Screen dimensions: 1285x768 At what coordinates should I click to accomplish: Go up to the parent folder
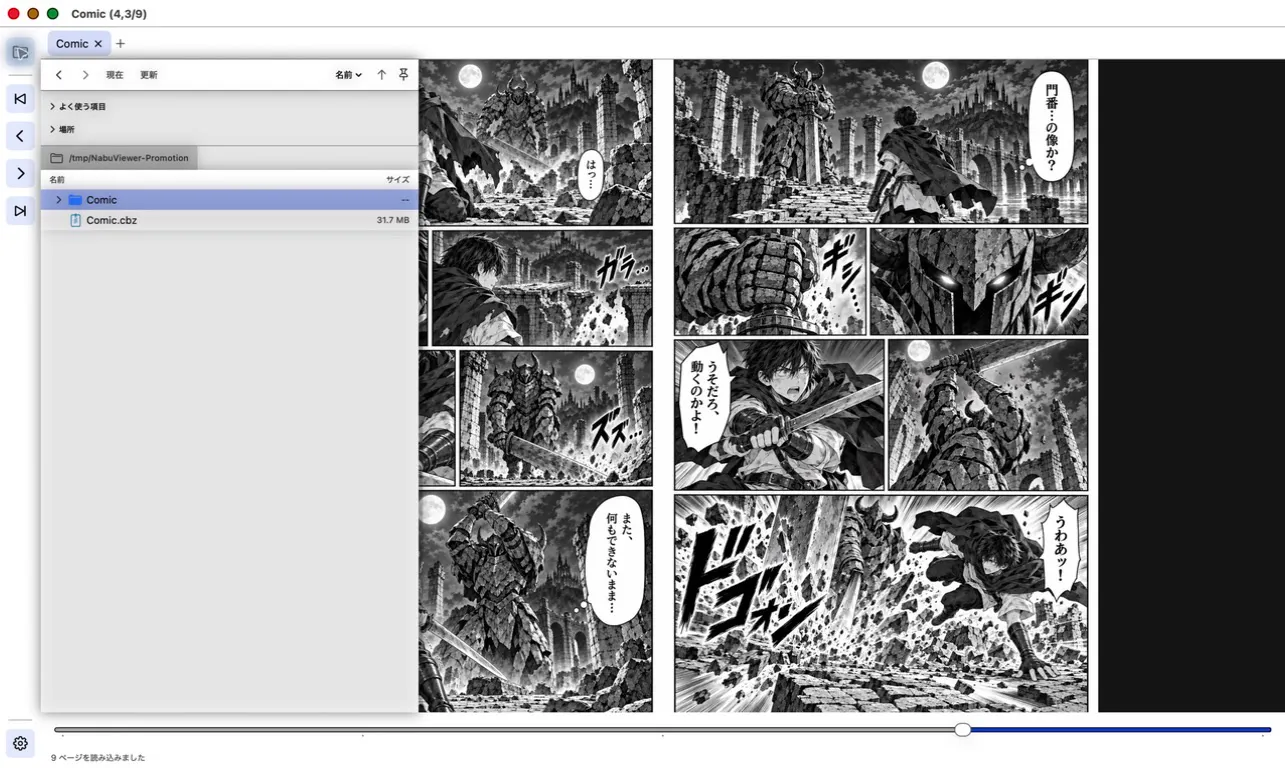point(381,75)
